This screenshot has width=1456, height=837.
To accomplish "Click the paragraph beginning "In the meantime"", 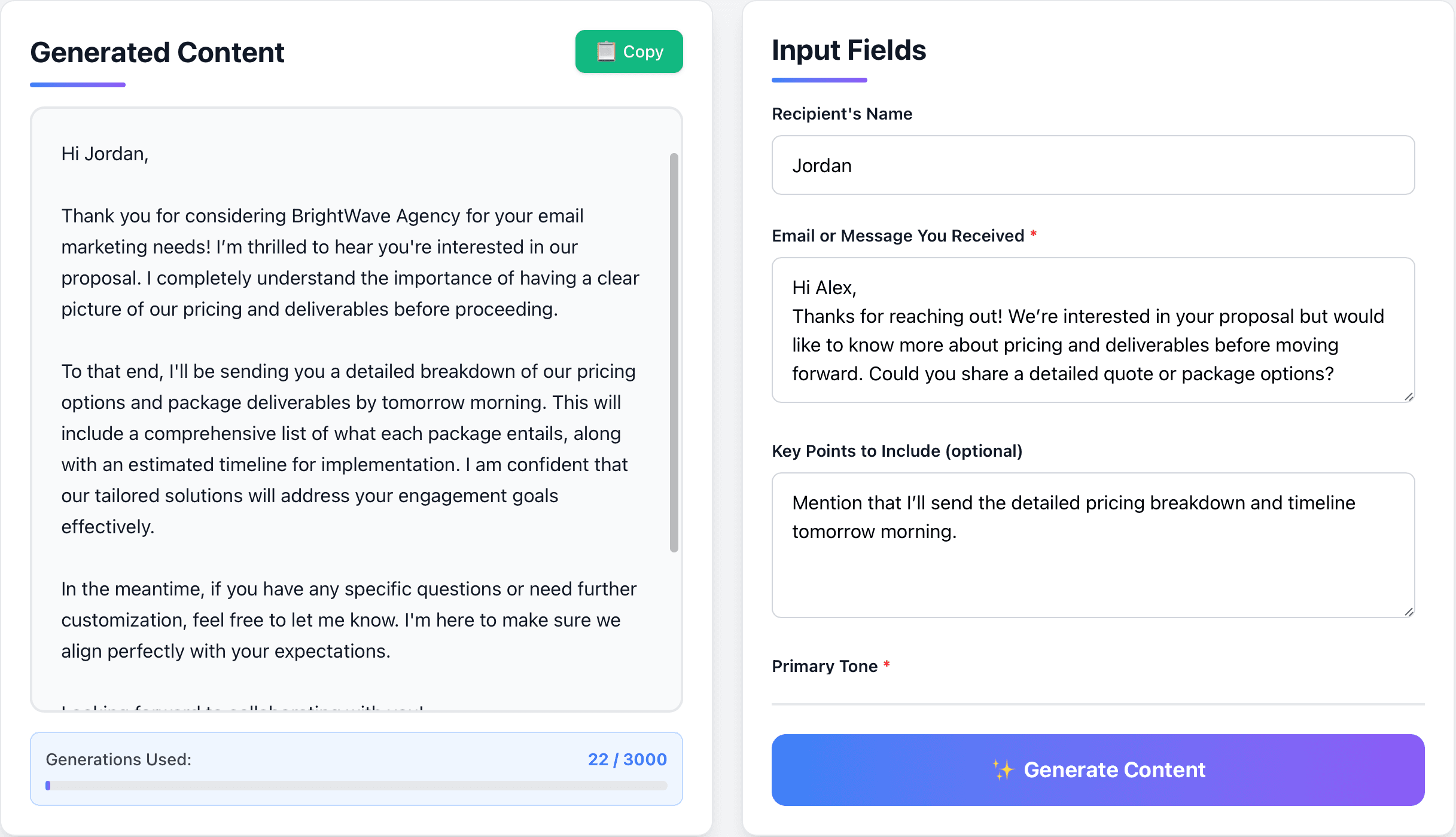I will [349, 620].
